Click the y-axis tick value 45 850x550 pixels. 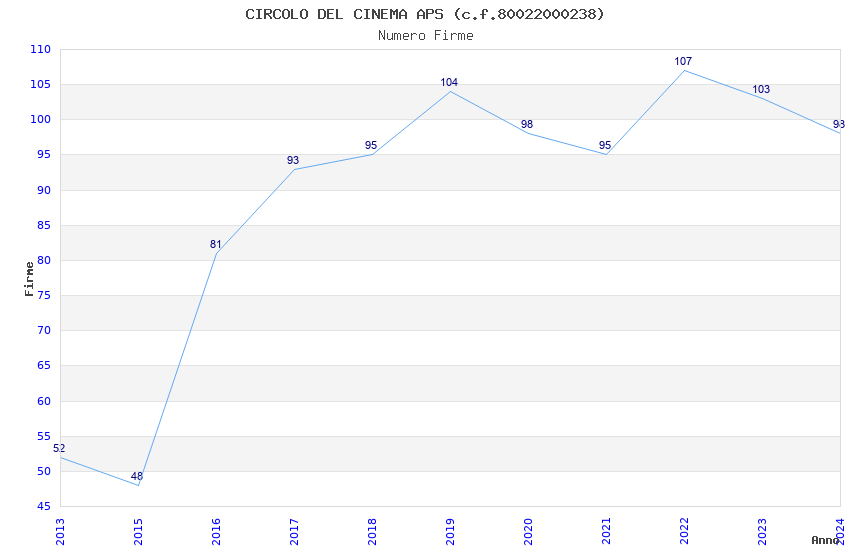click(44, 507)
